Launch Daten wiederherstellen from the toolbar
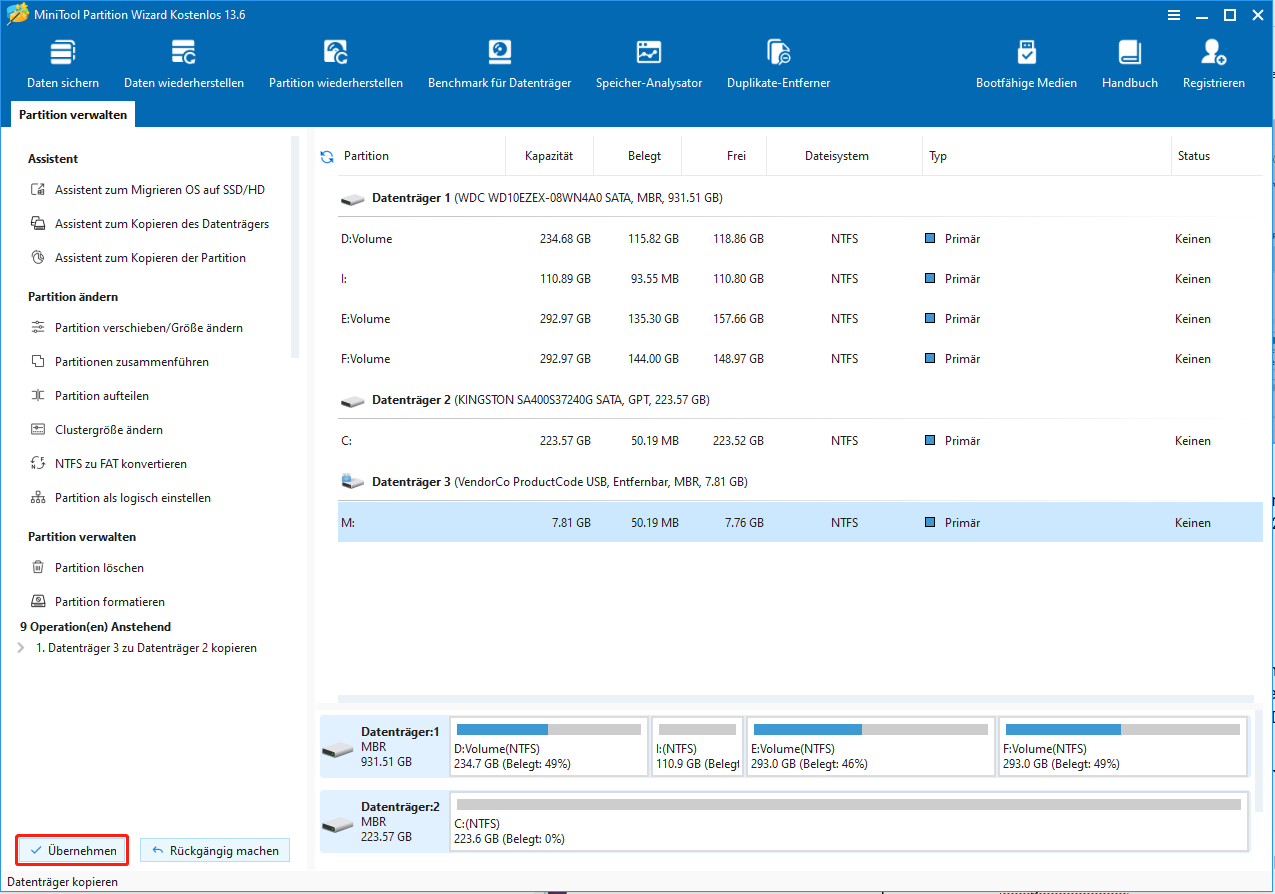Image resolution: width=1275 pixels, height=894 pixels. pos(184,65)
